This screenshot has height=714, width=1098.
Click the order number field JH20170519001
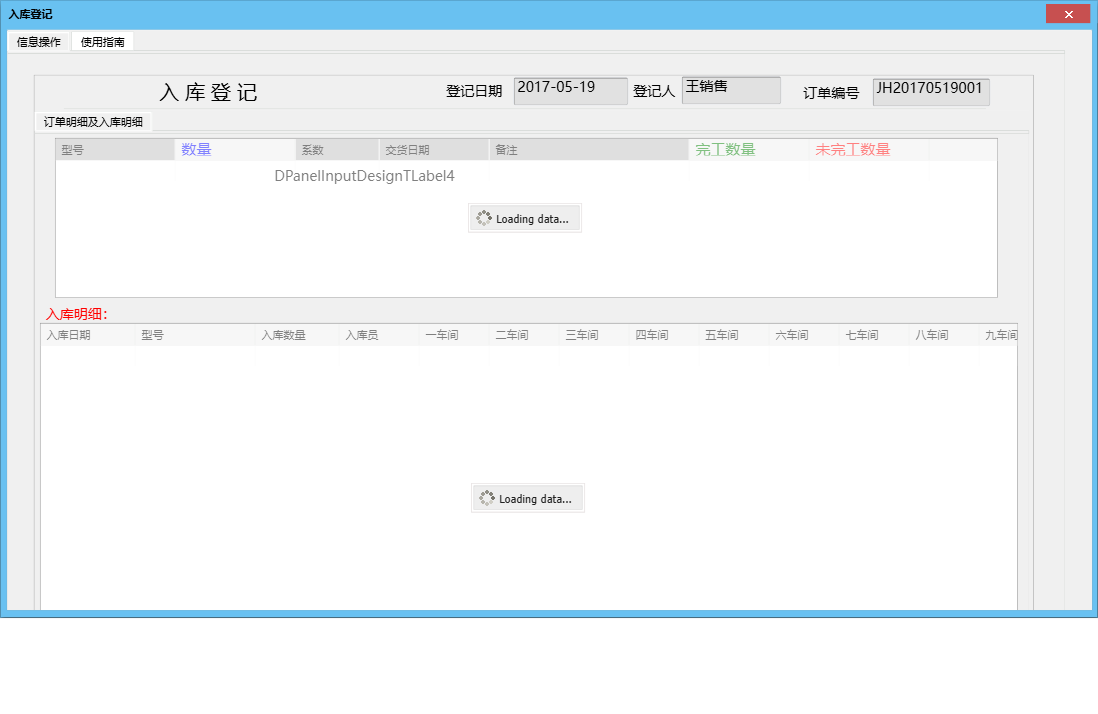[930, 91]
